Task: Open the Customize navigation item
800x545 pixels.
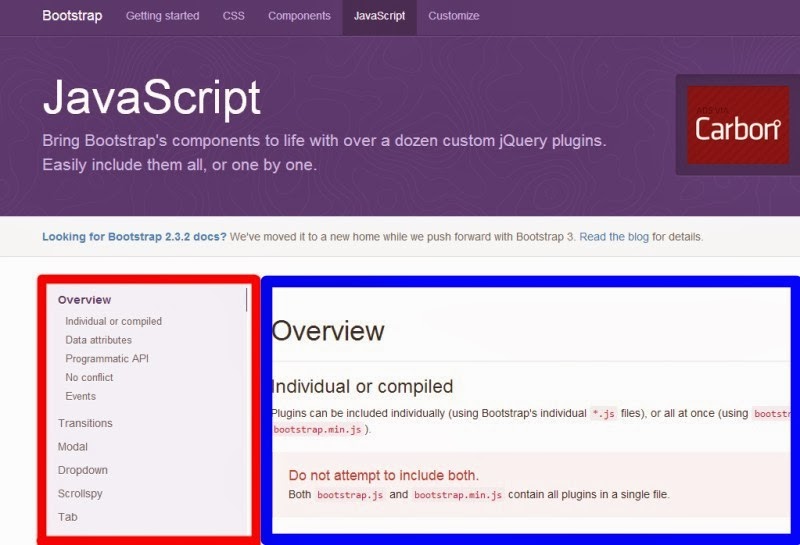Action: click(x=454, y=16)
